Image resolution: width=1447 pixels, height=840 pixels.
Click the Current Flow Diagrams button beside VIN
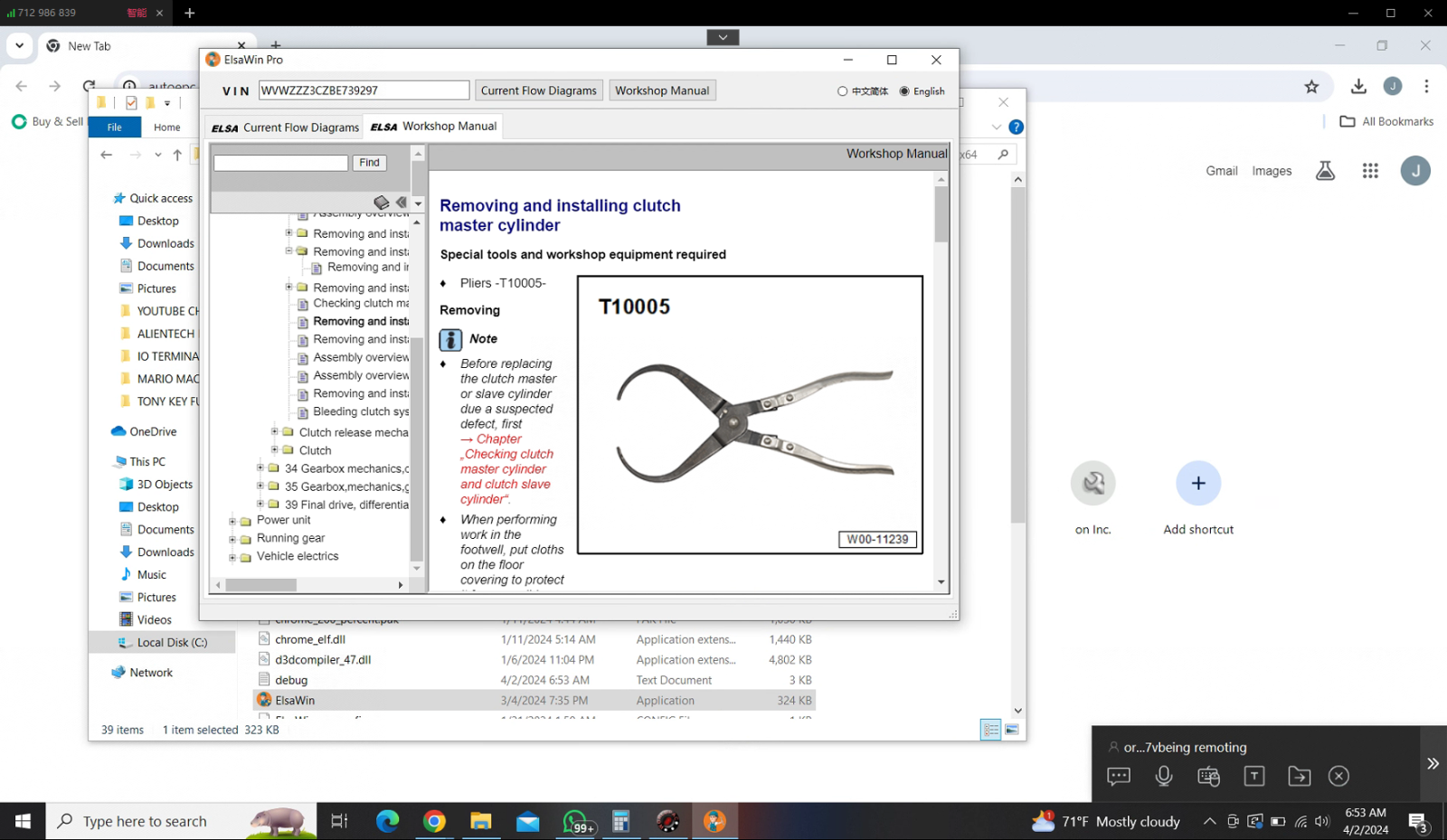539,90
